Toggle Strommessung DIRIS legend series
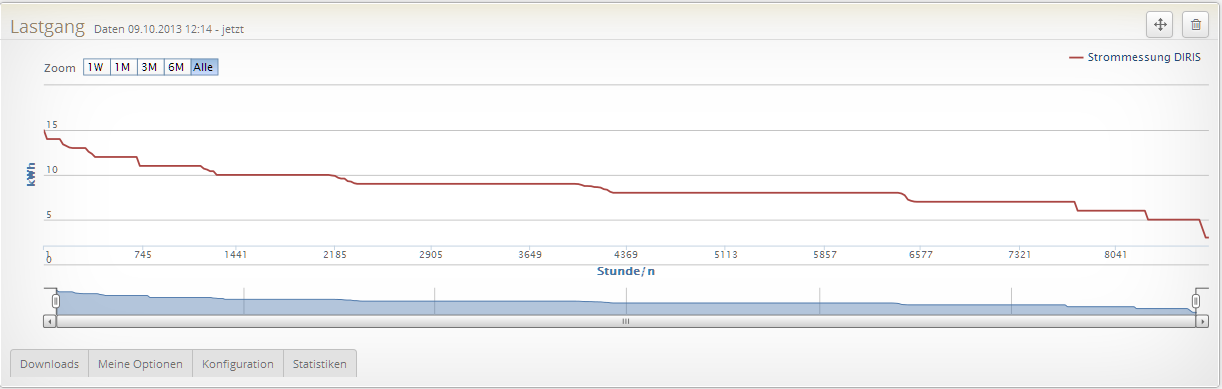 coord(1136,57)
